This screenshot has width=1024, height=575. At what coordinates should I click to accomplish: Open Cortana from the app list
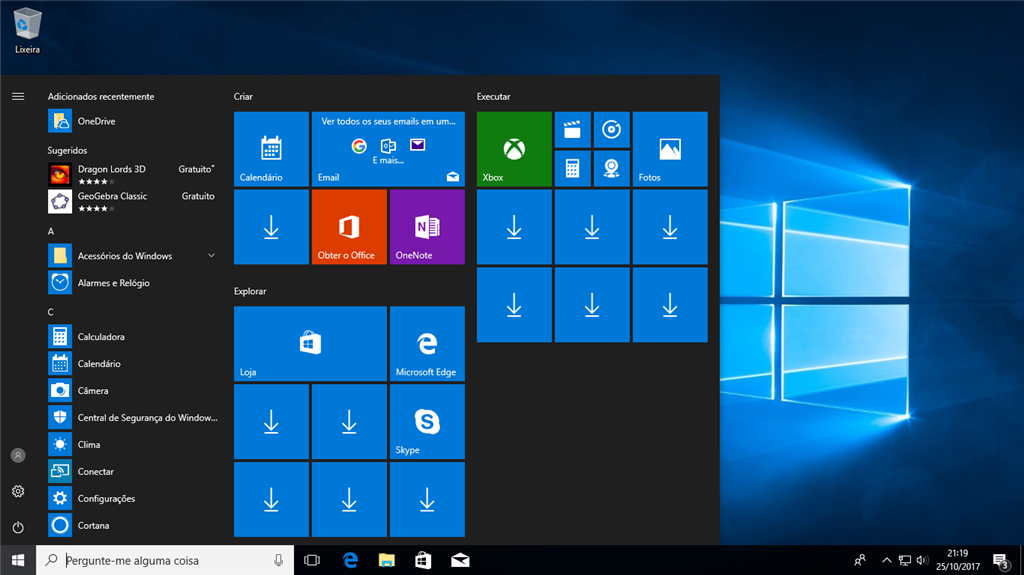[93, 525]
